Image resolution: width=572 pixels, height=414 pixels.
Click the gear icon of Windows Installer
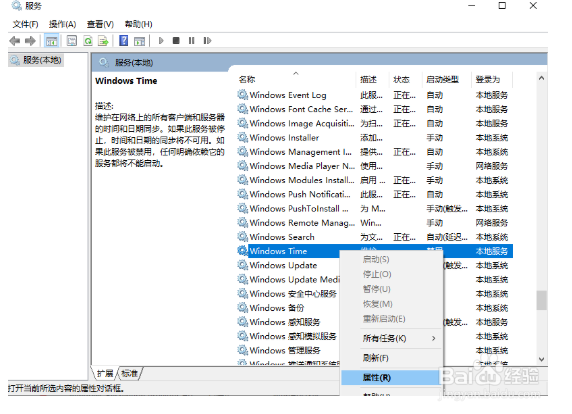243,138
